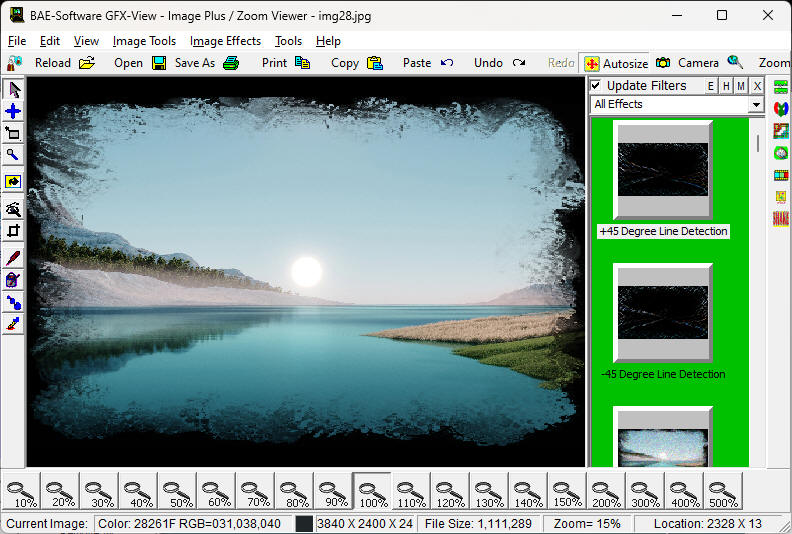Click the M button in filters panel
This screenshot has width=792, height=534.
pos(741,86)
